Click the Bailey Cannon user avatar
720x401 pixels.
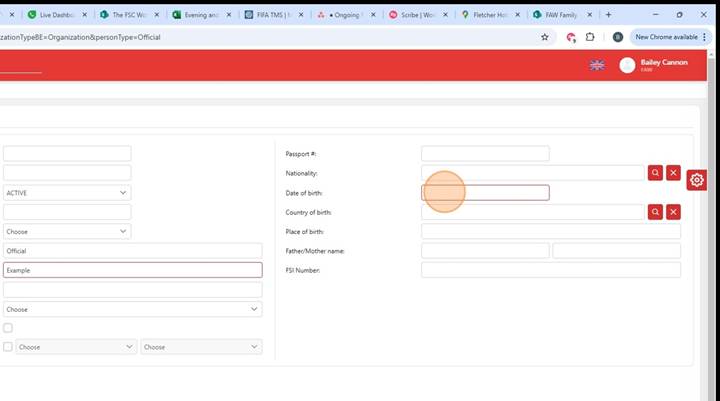click(627, 65)
